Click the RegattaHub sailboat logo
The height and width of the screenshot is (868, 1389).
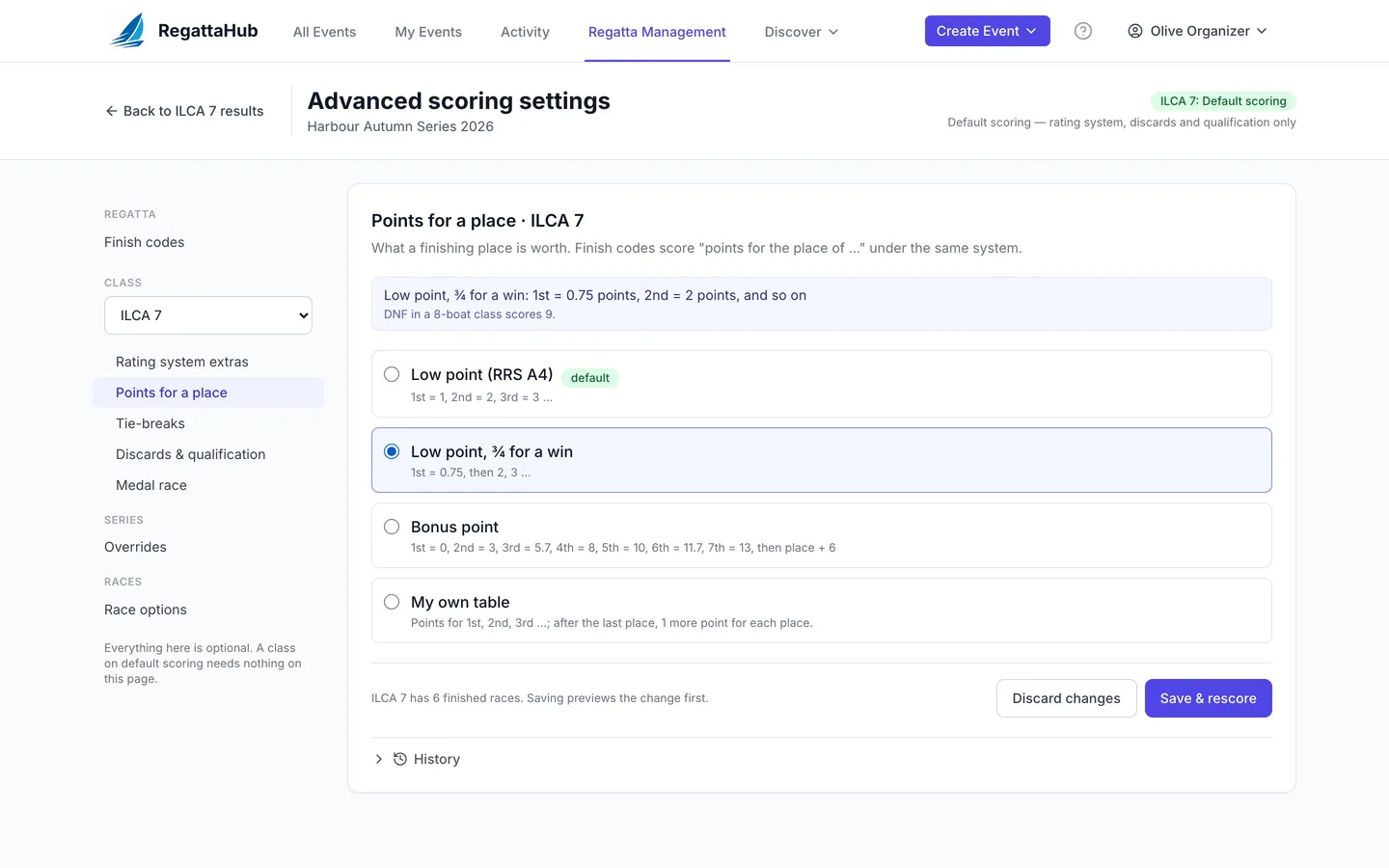(128, 31)
